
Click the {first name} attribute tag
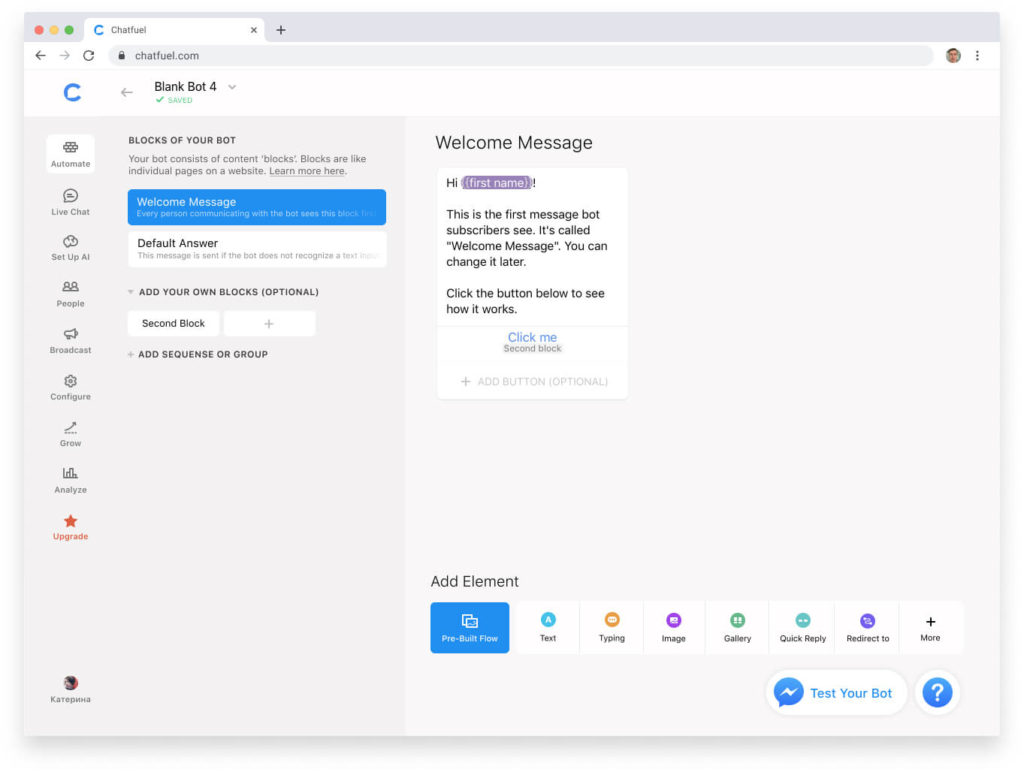498,183
